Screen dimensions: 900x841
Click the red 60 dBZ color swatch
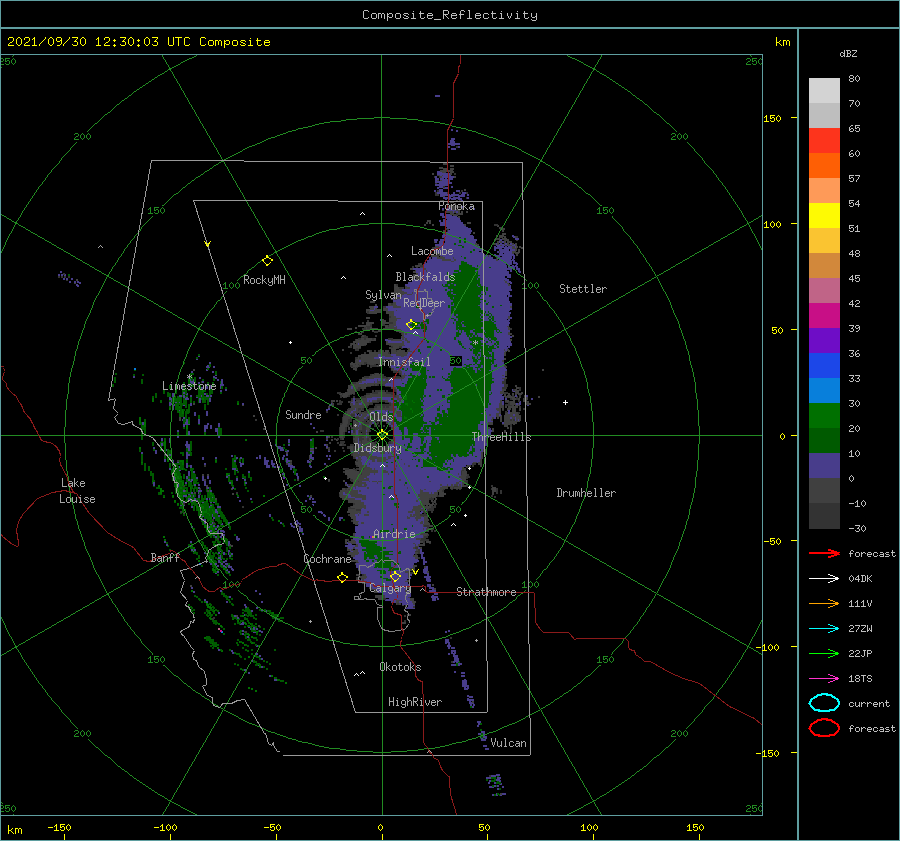point(824,141)
